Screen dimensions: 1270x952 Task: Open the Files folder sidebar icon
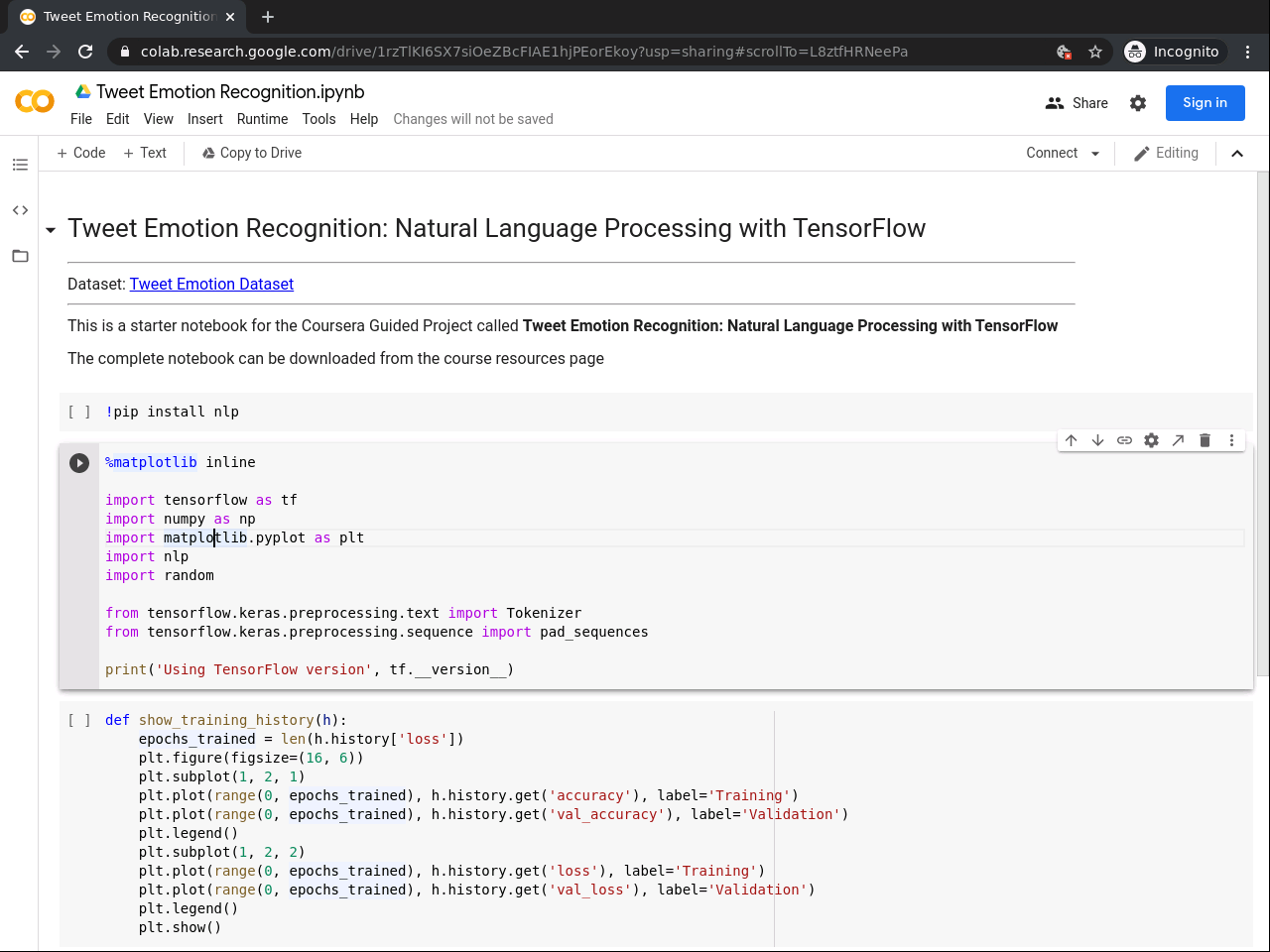pyautogui.click(x=20, y=256)
